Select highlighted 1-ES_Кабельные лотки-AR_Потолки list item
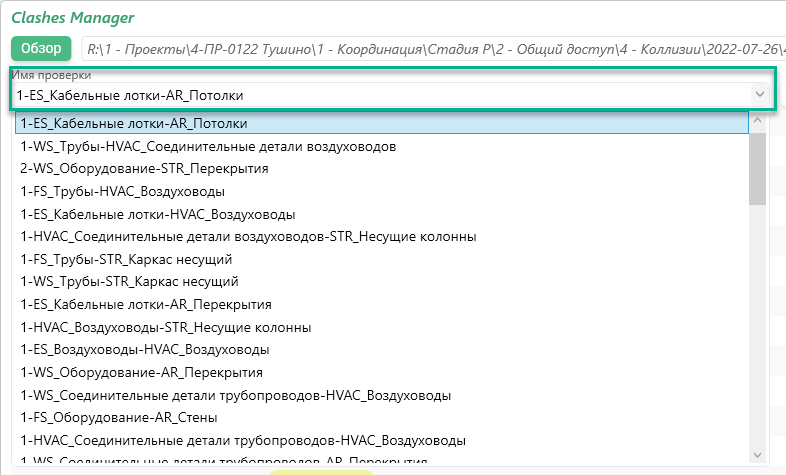Viewport: 786px width, 475px height. point(382,123)
